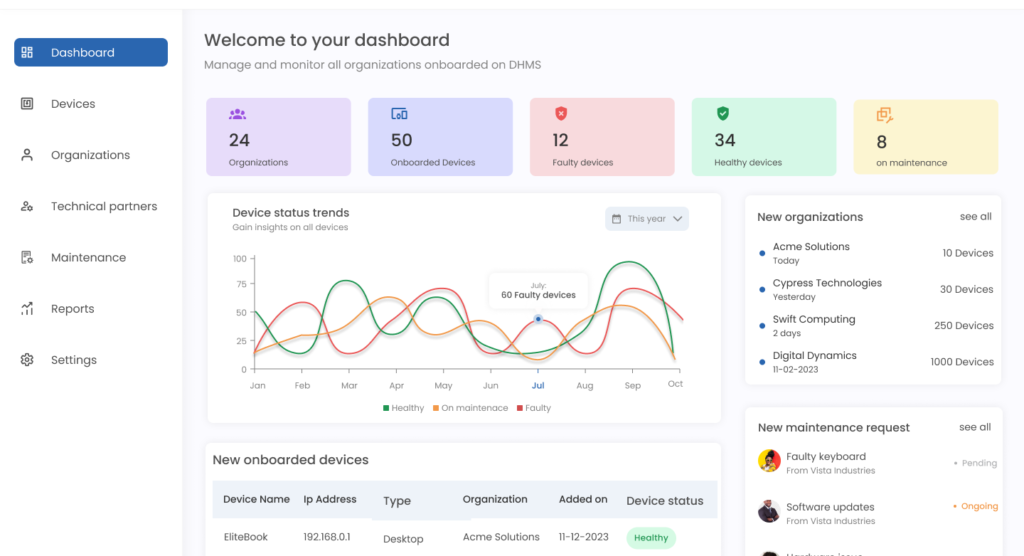The image size is (1024, 556).
Task: Open the 'This year' date range dropdown
Action: tap(646, 219)
